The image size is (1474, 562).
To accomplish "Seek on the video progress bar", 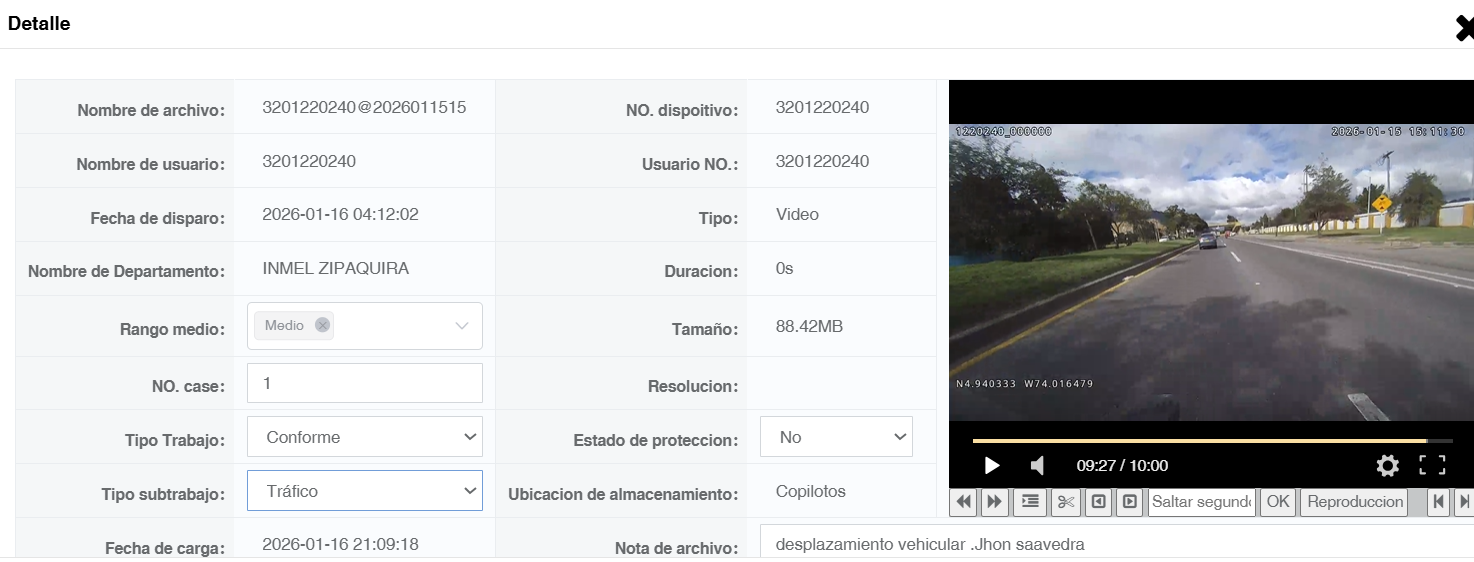I will coord(1212,441).
